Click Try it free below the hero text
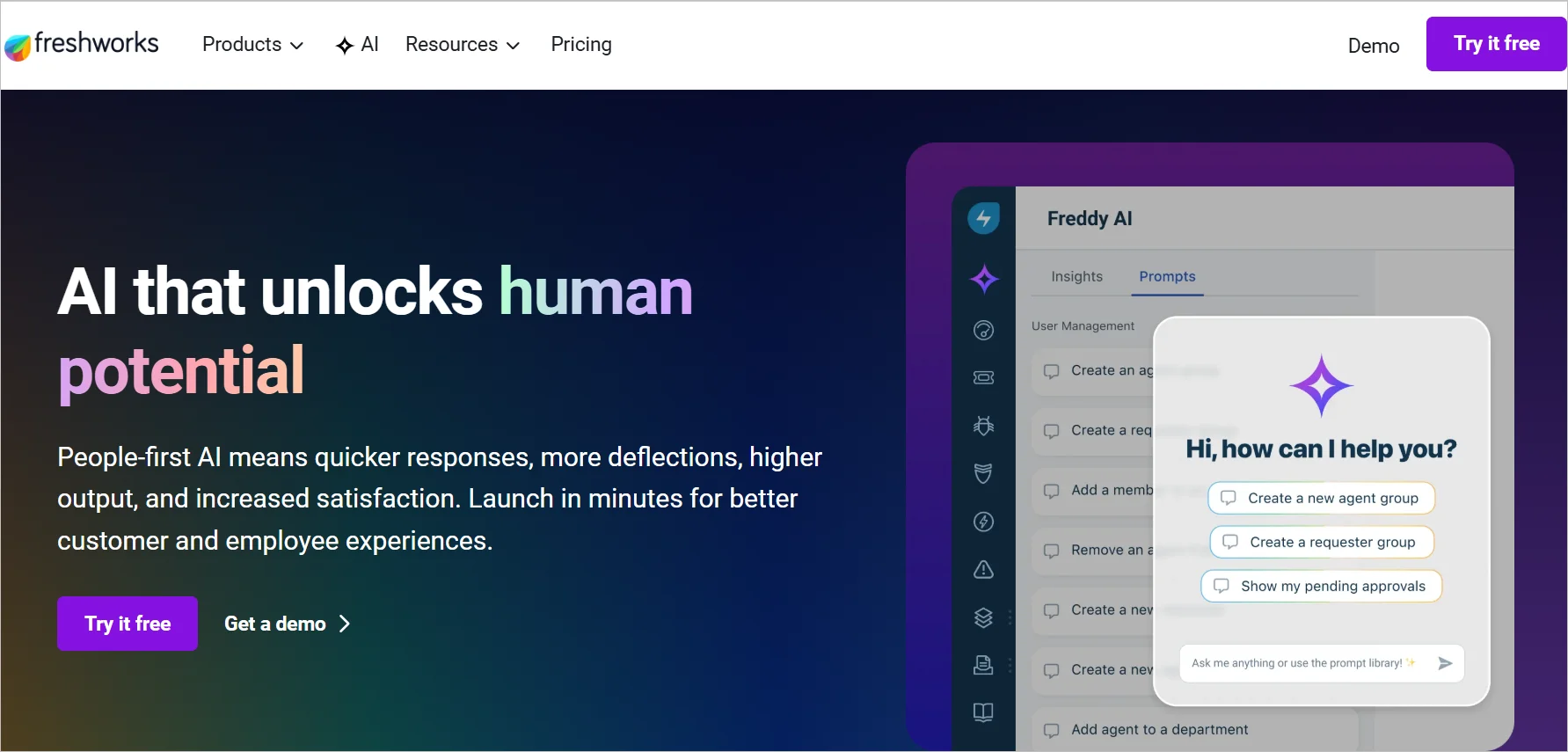This screenshot has width=1568, height=752. pos(128,624)
